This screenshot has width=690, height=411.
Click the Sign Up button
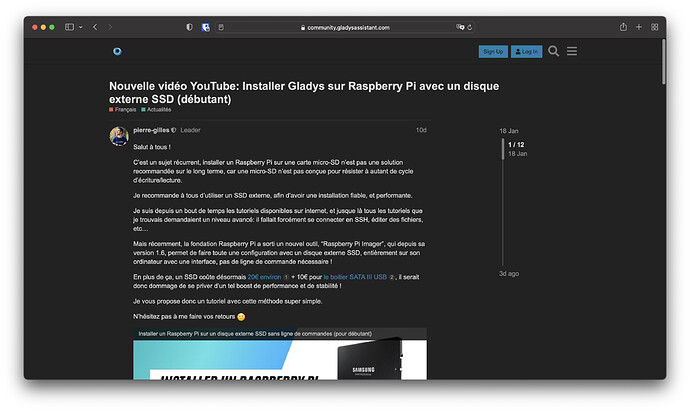point(493,51)
